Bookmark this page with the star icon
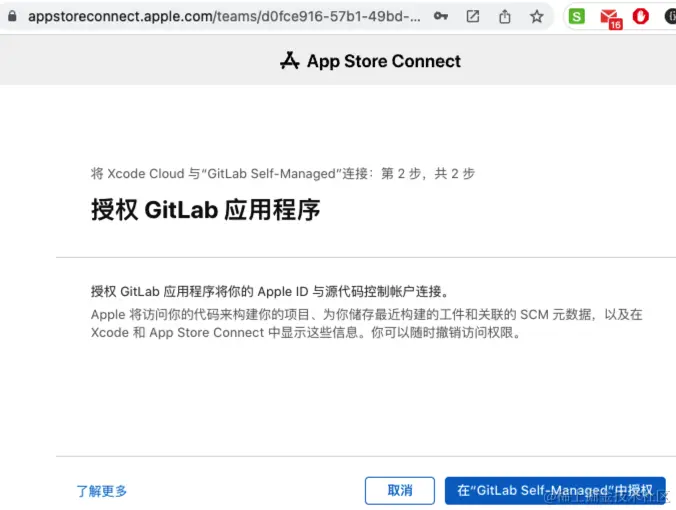The image size is (676, 510). pyautogui.click(x=537, y=16)
